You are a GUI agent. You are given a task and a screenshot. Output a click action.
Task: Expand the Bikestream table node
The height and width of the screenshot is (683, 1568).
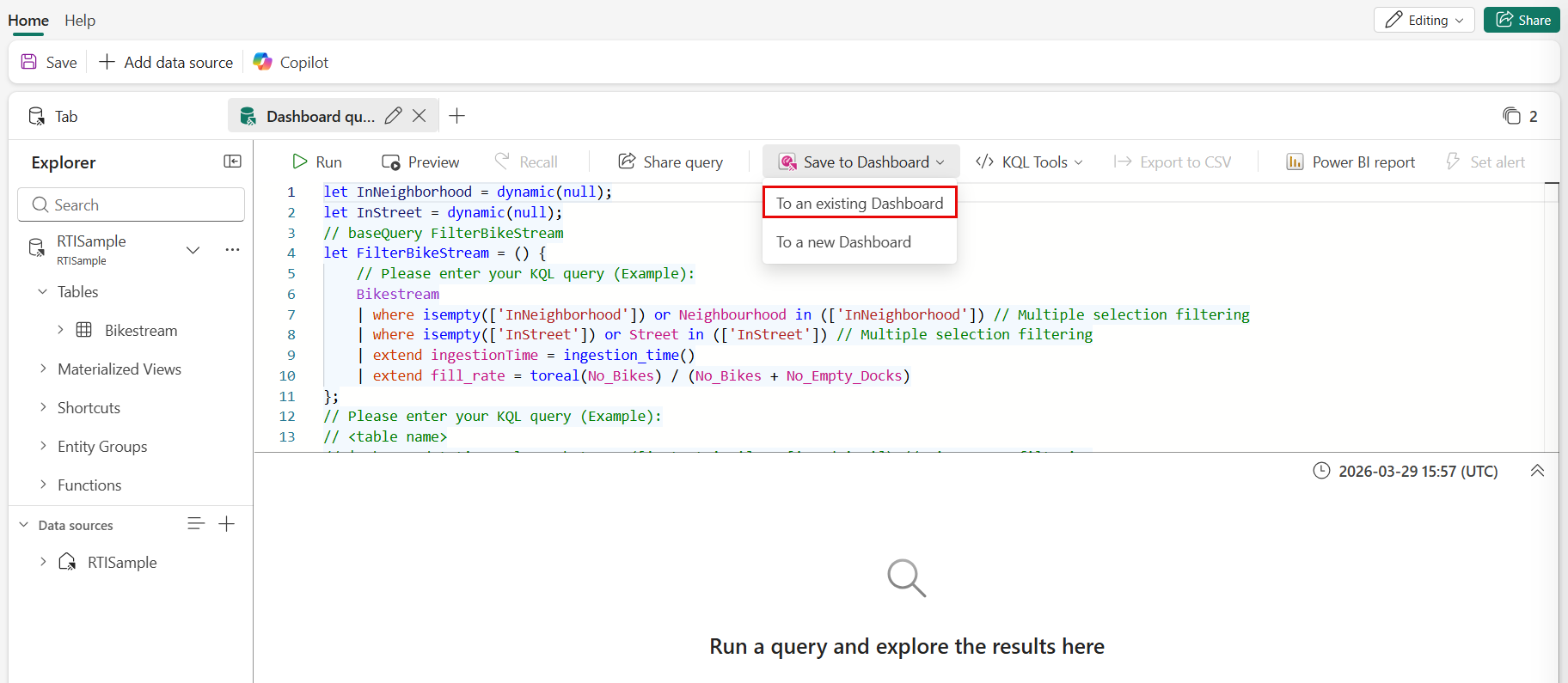pyautogui.click(x=60, y=330)
